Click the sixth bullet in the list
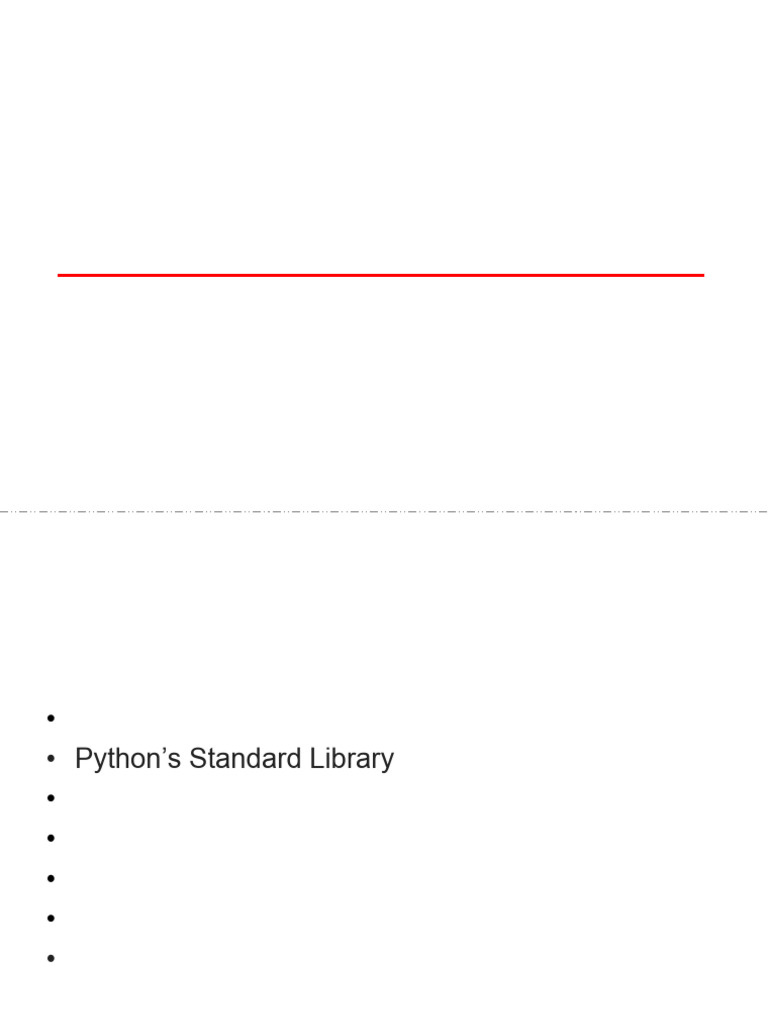 coord(49,918)
